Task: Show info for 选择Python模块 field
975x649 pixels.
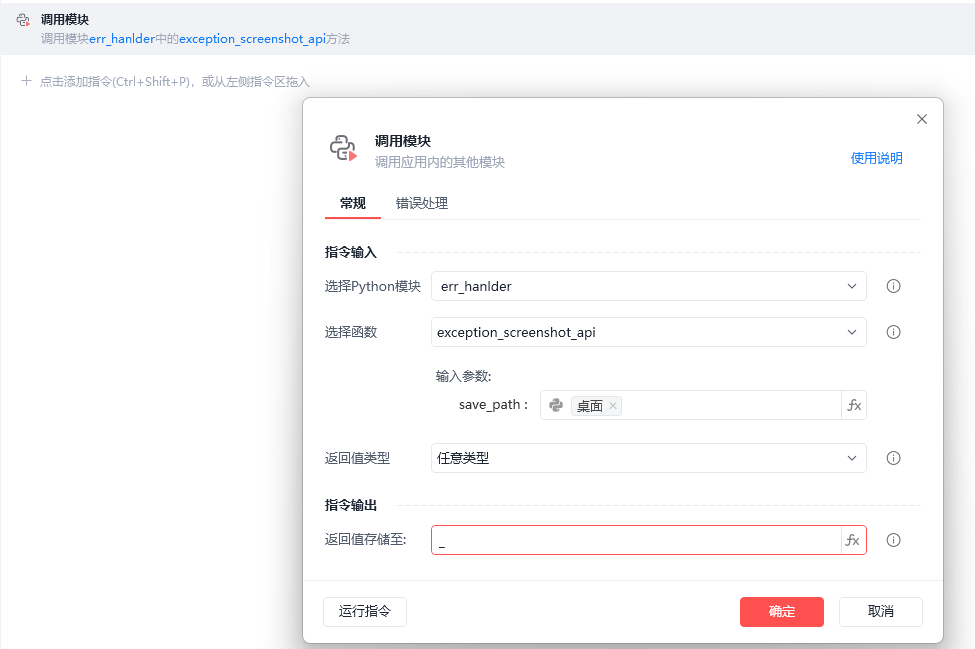Action: click(893, 286)
